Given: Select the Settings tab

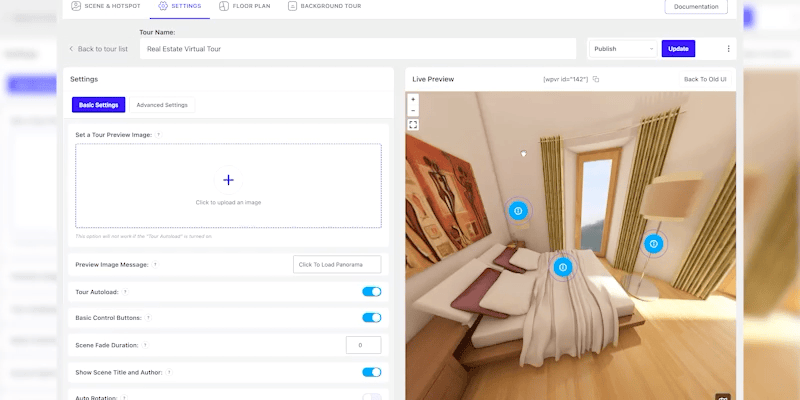Looking at the screenshot, I should point(180,6).
